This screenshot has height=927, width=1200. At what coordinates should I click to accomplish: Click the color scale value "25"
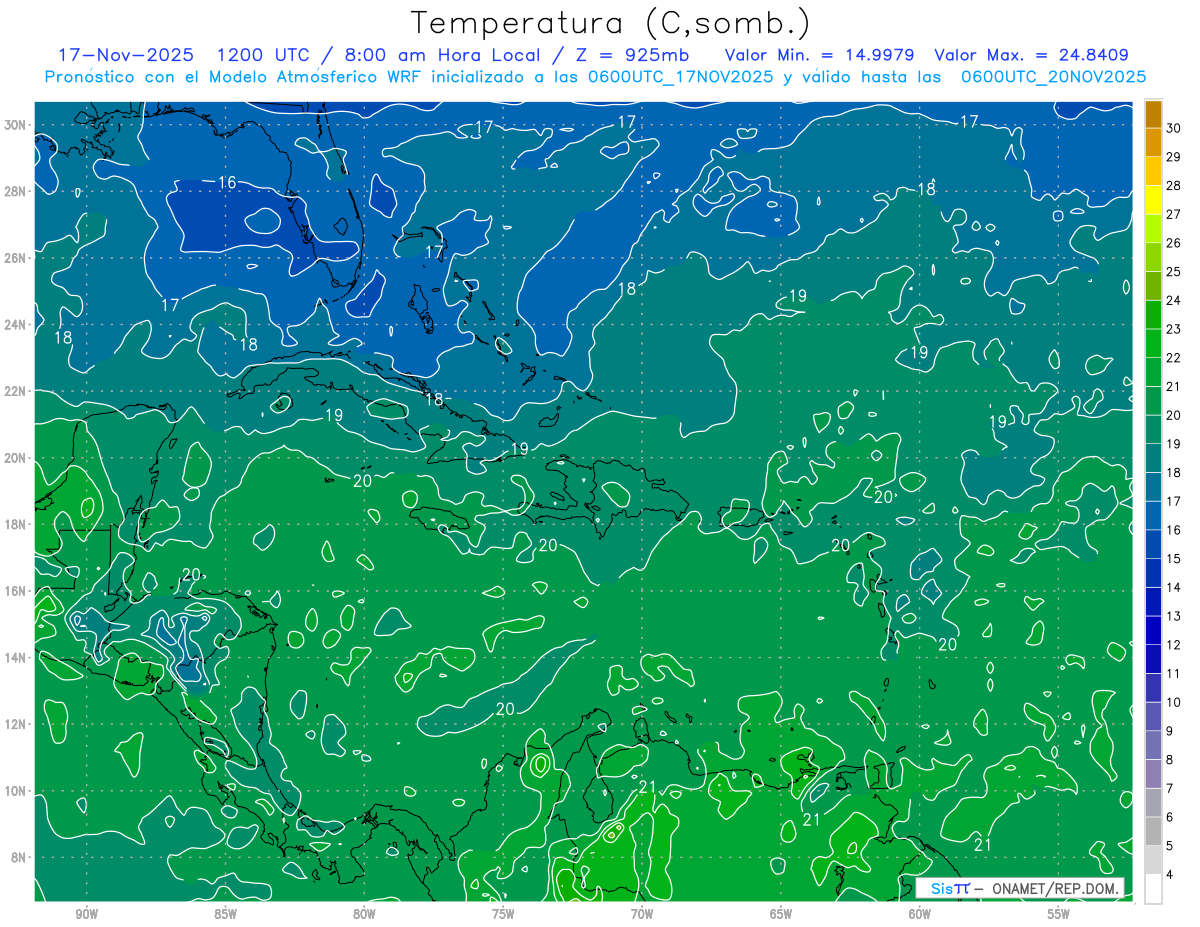[x=1173, y=272]
